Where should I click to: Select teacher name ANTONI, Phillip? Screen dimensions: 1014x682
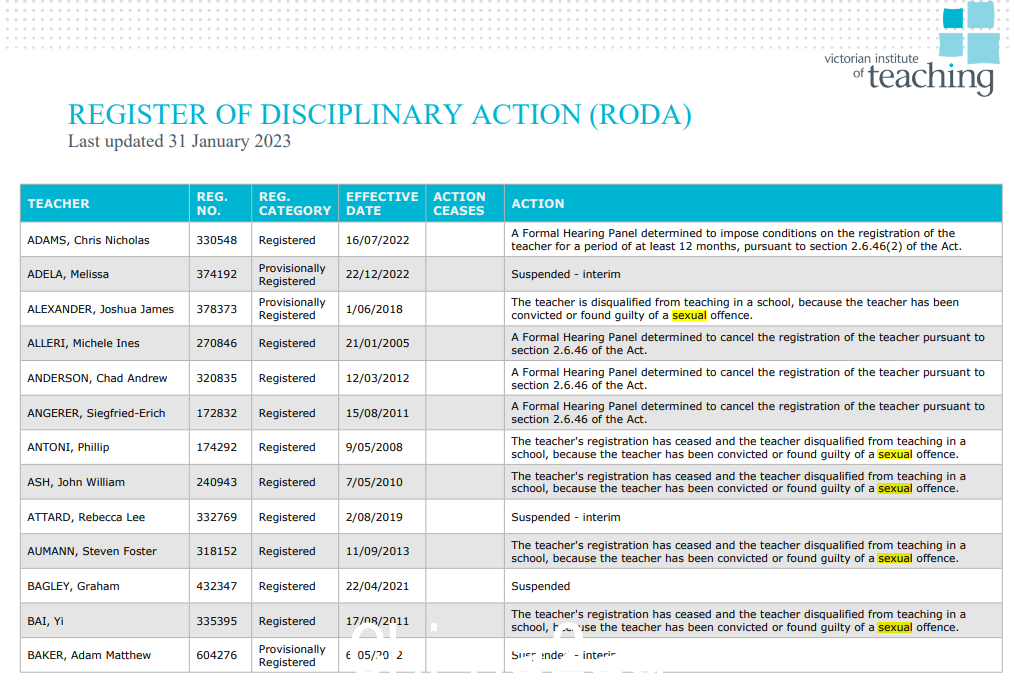pos(68,447)
